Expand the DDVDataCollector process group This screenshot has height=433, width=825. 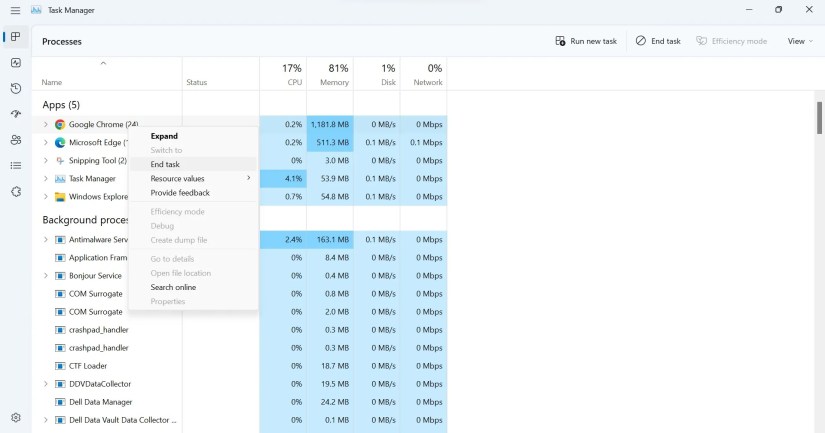point(45,384)
